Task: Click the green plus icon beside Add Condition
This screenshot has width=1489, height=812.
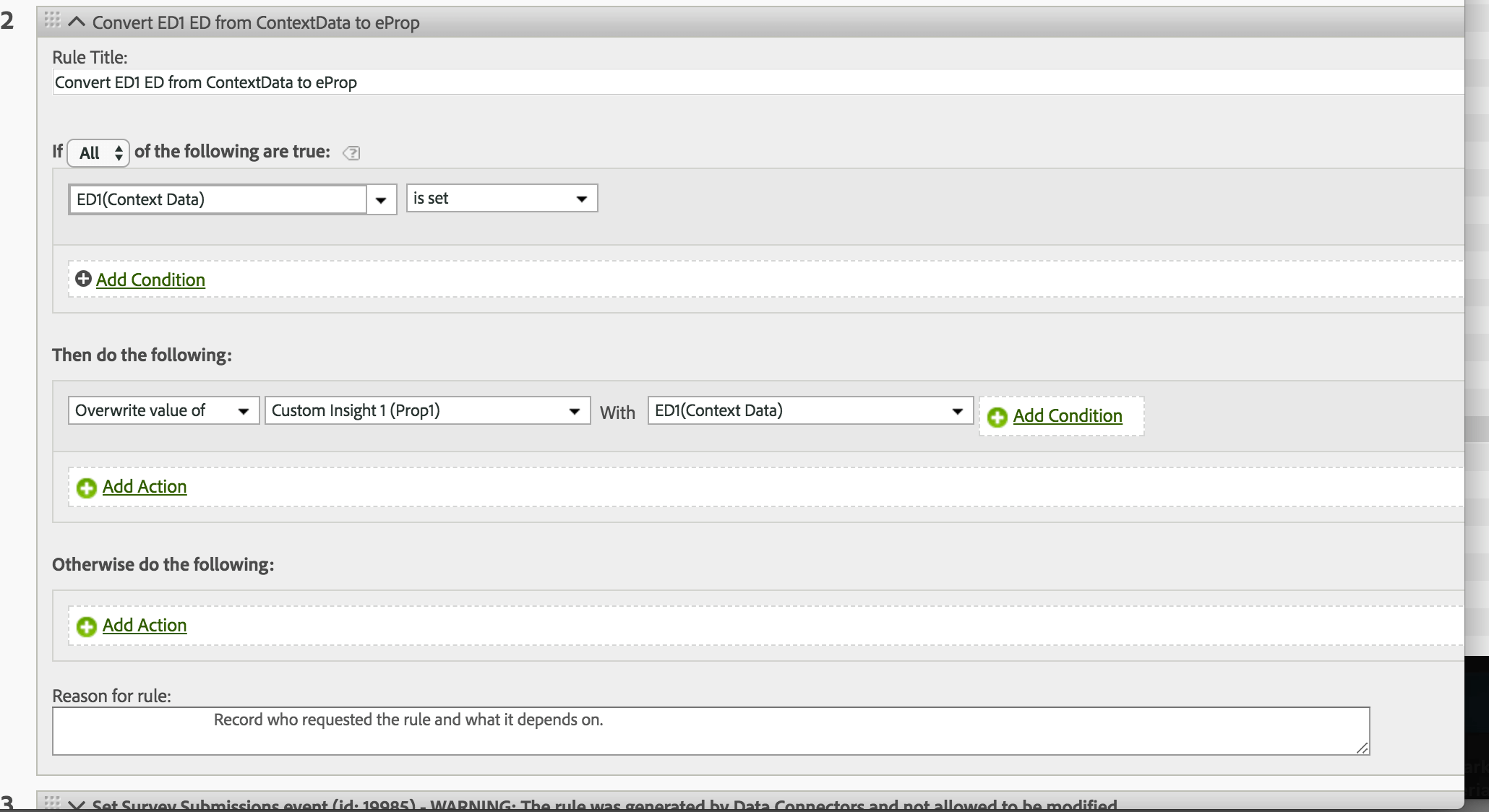Action: (82, 279)
